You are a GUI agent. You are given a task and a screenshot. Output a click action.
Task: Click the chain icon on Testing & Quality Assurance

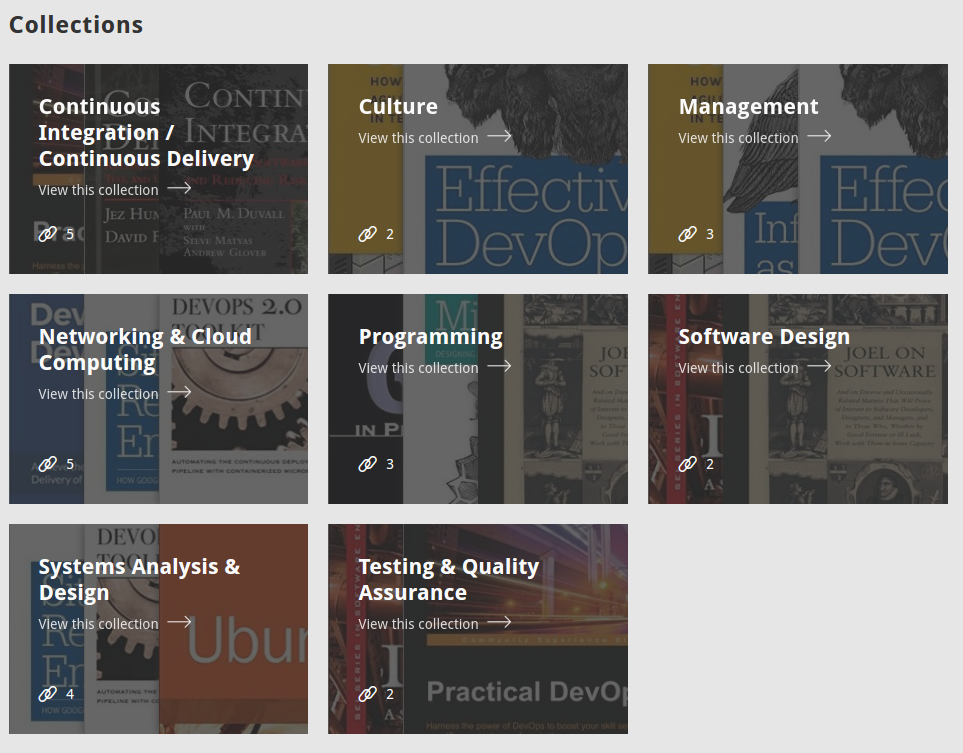tap(368, 693)
